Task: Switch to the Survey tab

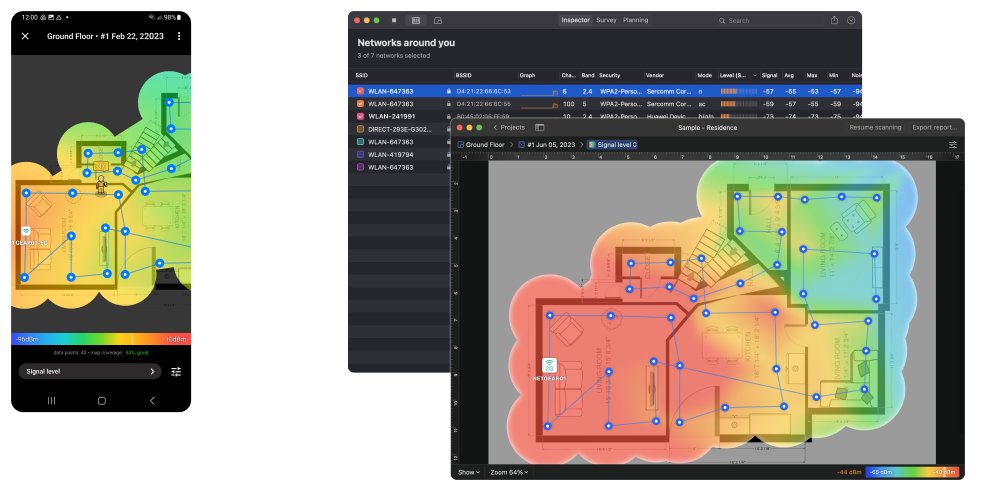Action: 606,21
